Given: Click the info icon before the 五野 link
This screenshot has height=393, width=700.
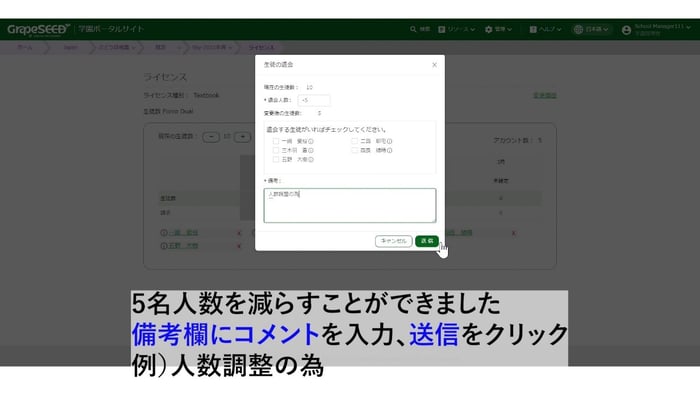Looking at the screenshot, I should [164, 246].
